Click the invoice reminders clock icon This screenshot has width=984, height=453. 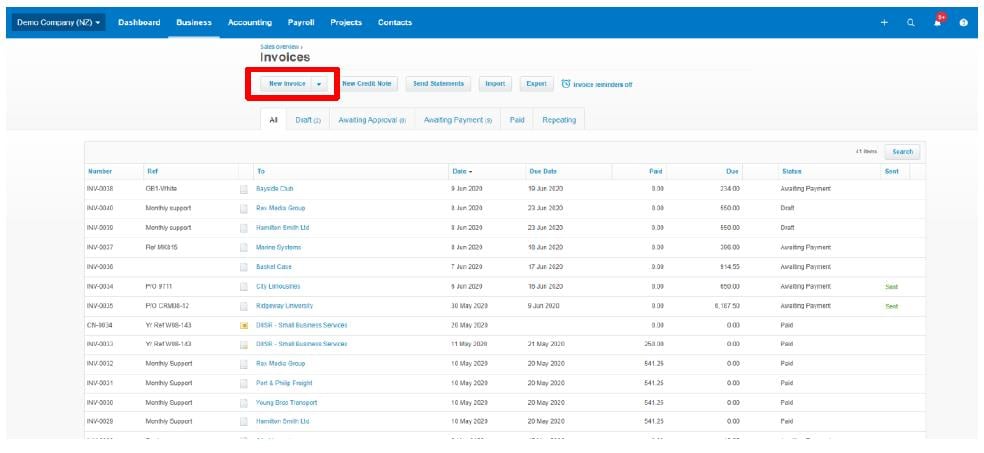point(566,84)
